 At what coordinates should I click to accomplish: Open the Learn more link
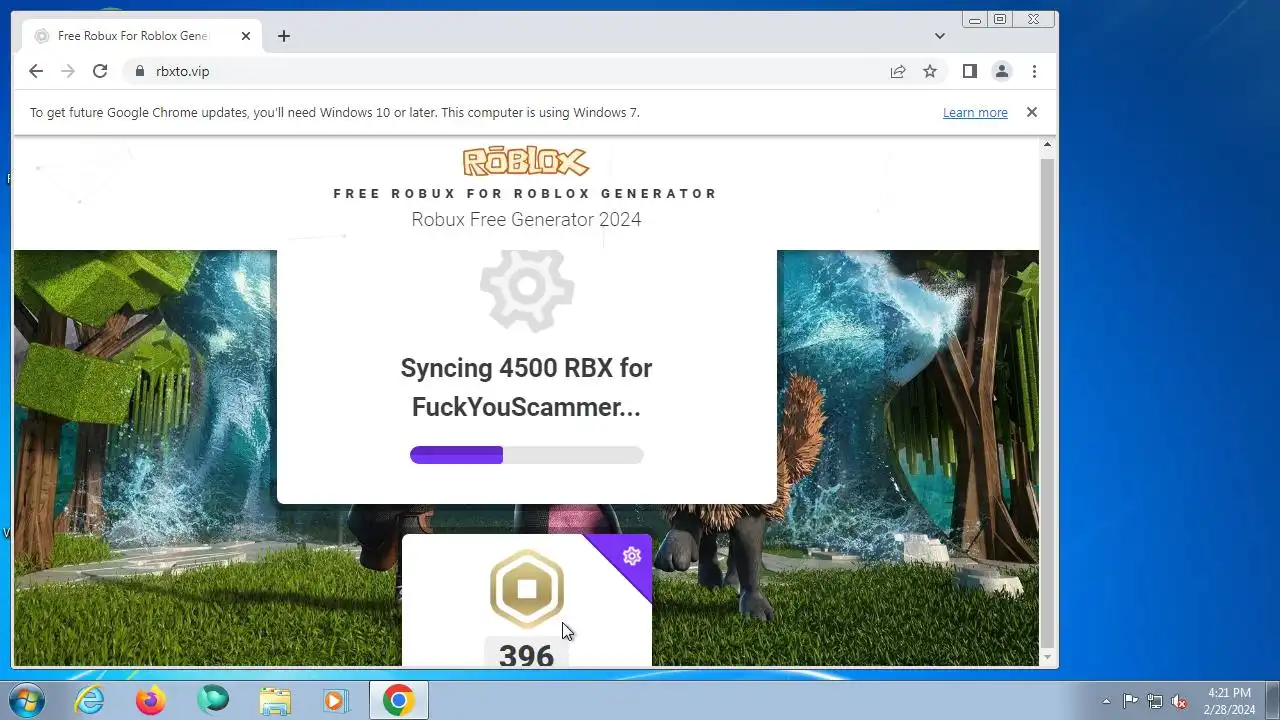point(975,112)
